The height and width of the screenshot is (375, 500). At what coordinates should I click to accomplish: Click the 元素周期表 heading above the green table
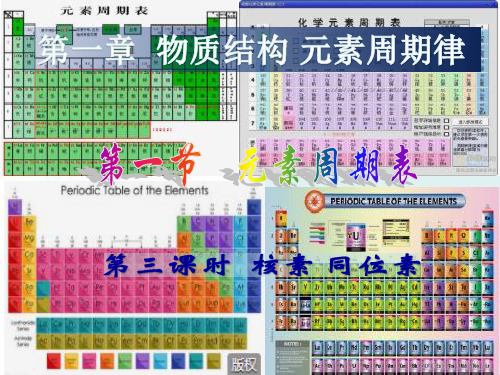coord(104,11)
